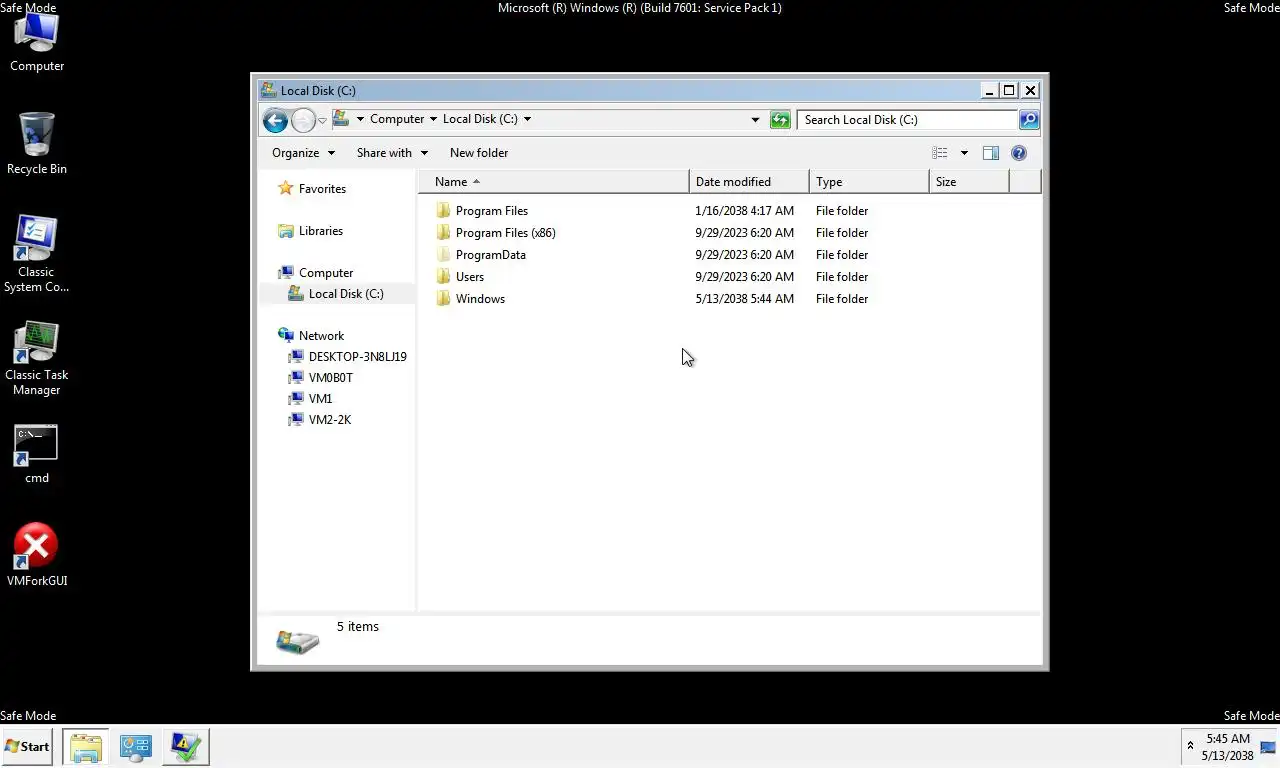Expand root breadcrumb arrow before Computer
1280x768 pixels.
(360, 119)
